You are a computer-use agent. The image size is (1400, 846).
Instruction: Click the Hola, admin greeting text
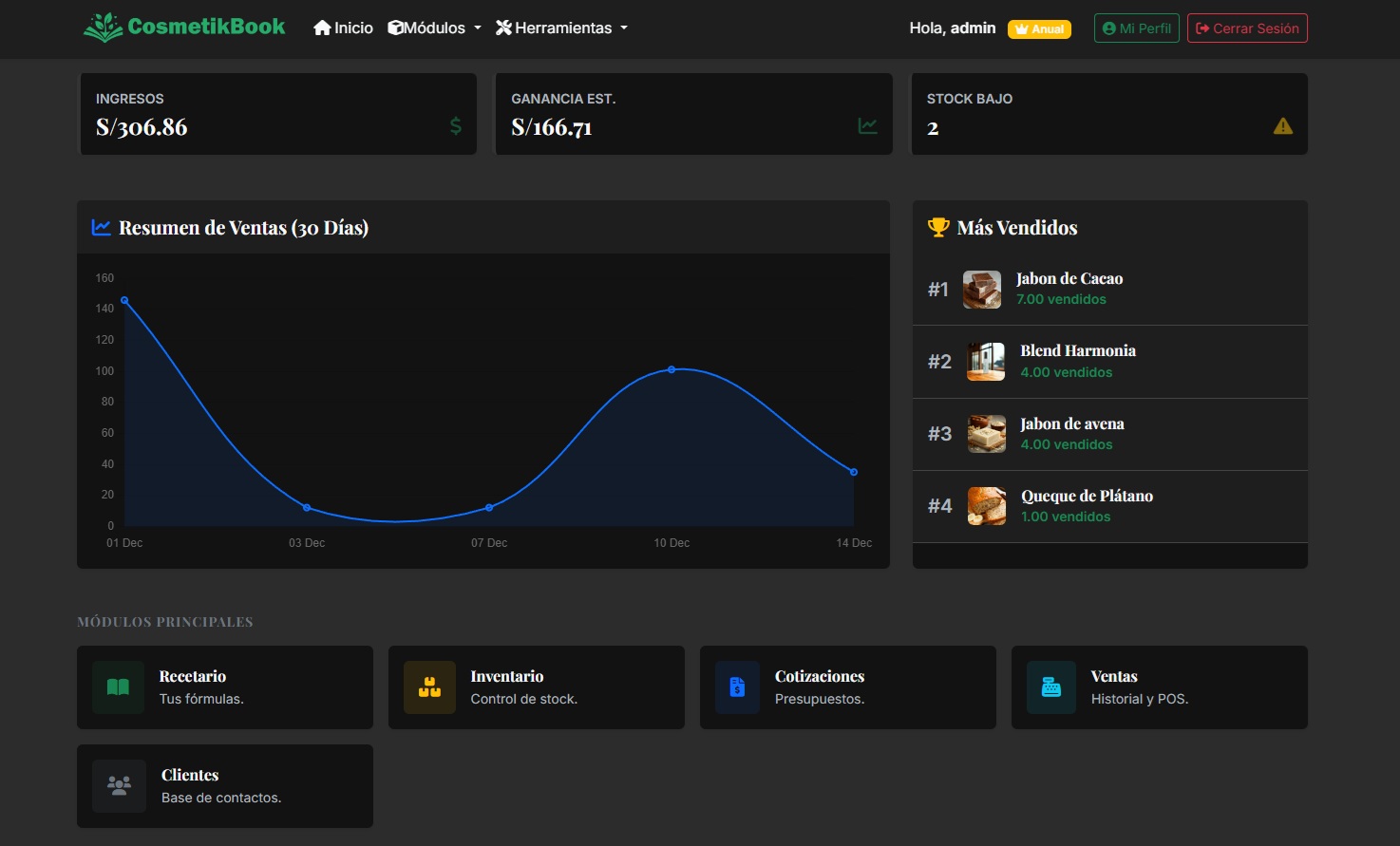(952, 28)
